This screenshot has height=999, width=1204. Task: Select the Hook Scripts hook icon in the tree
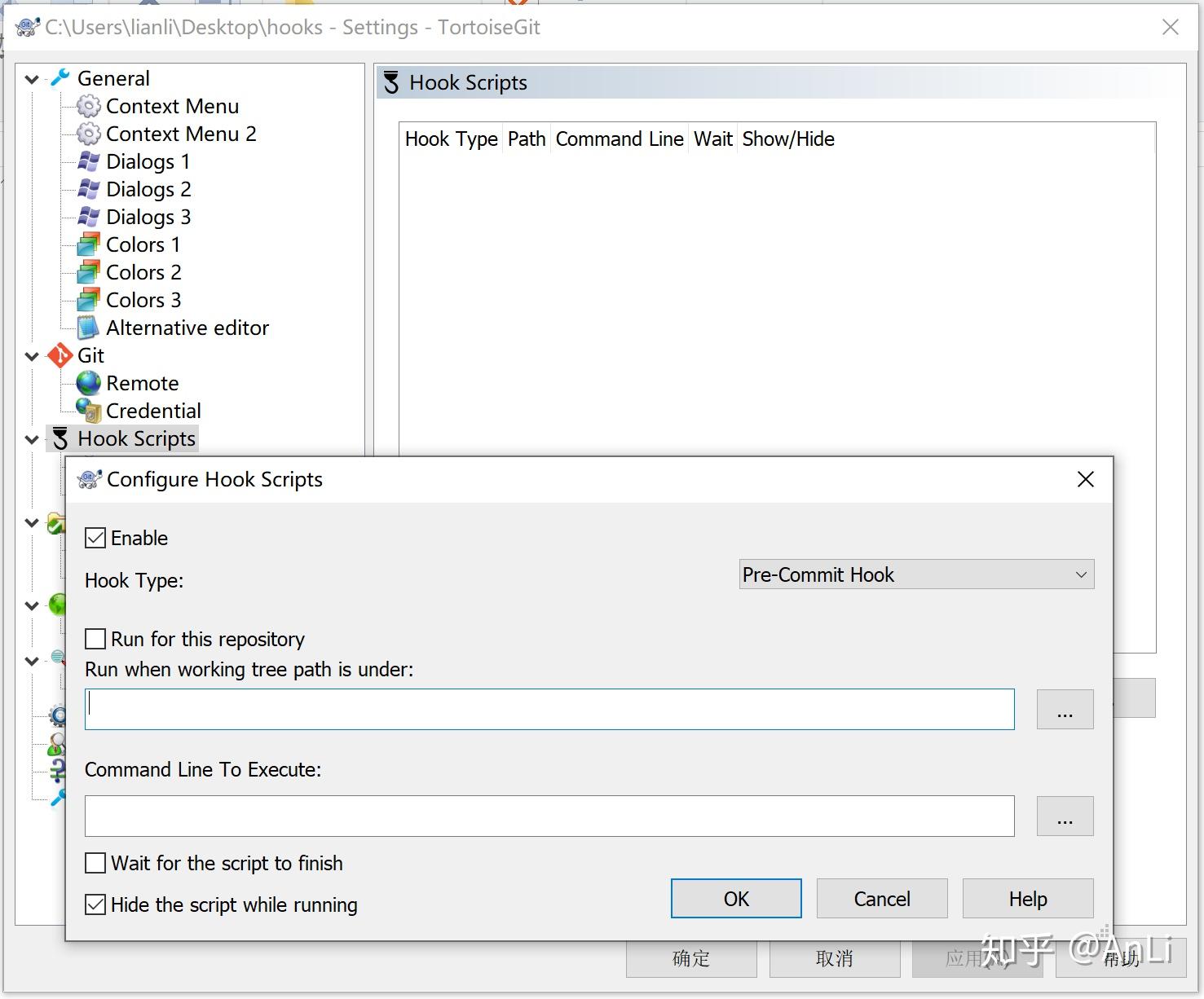click(x=60, y=439)
